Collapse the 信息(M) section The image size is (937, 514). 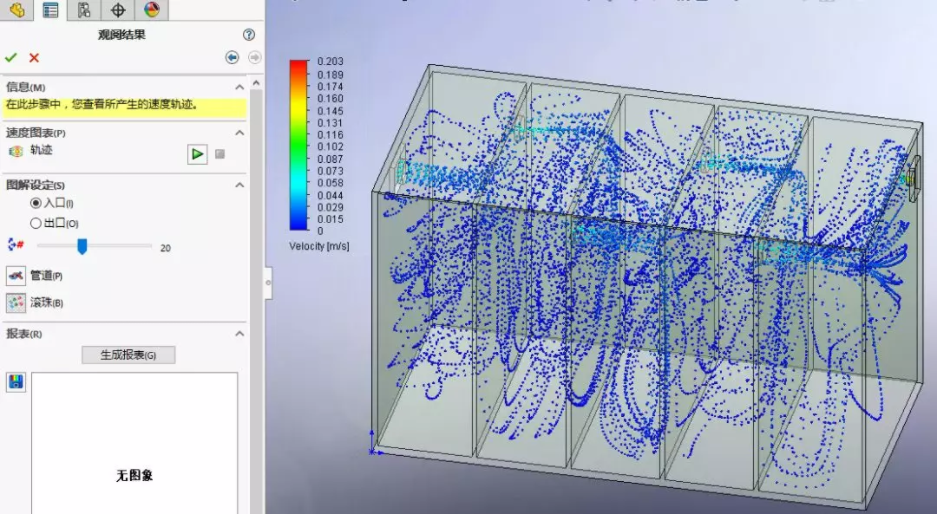point(240,87)
